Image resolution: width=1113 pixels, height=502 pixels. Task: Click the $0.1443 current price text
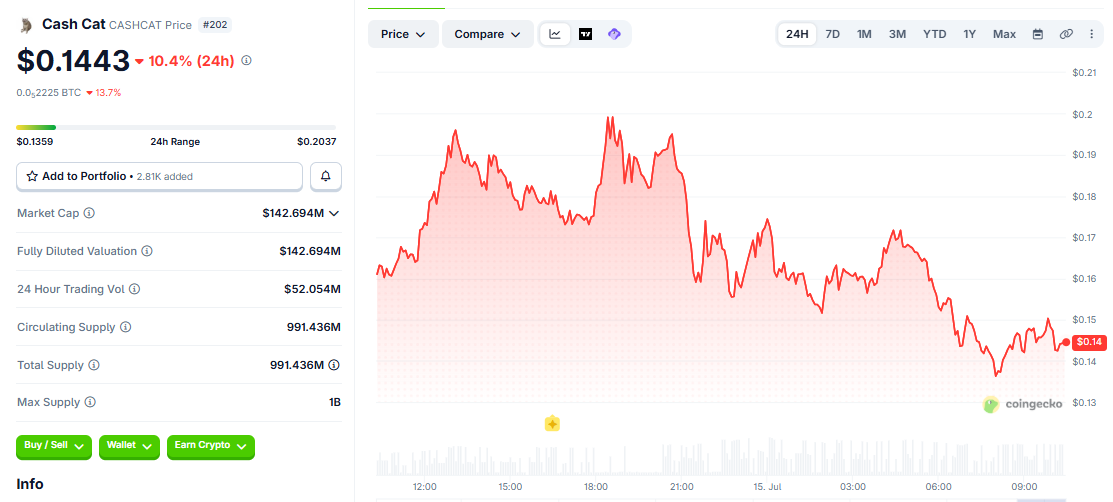[x=73, y=61]
